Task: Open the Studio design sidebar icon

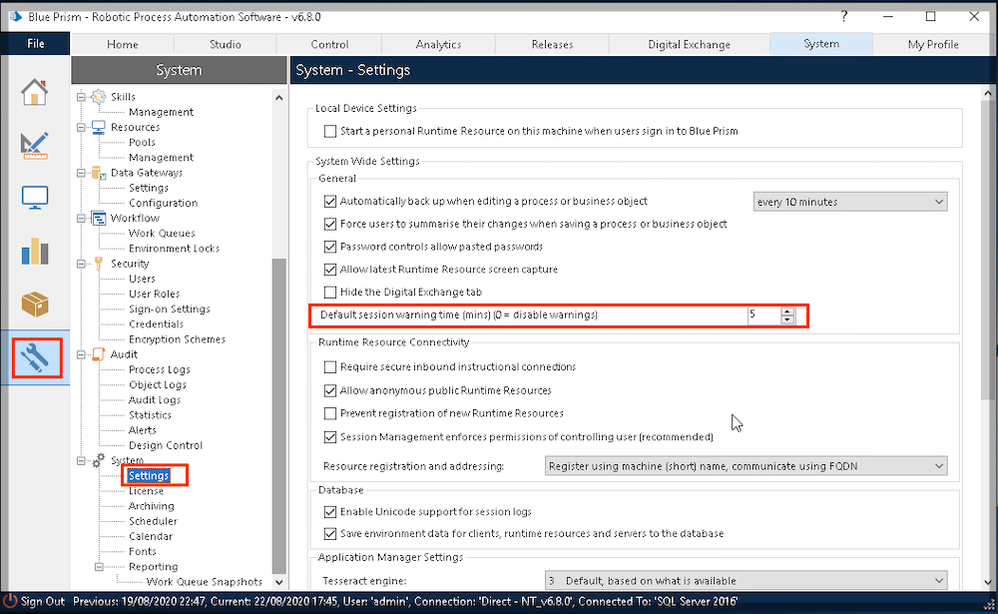Action: tap(34, 145)
